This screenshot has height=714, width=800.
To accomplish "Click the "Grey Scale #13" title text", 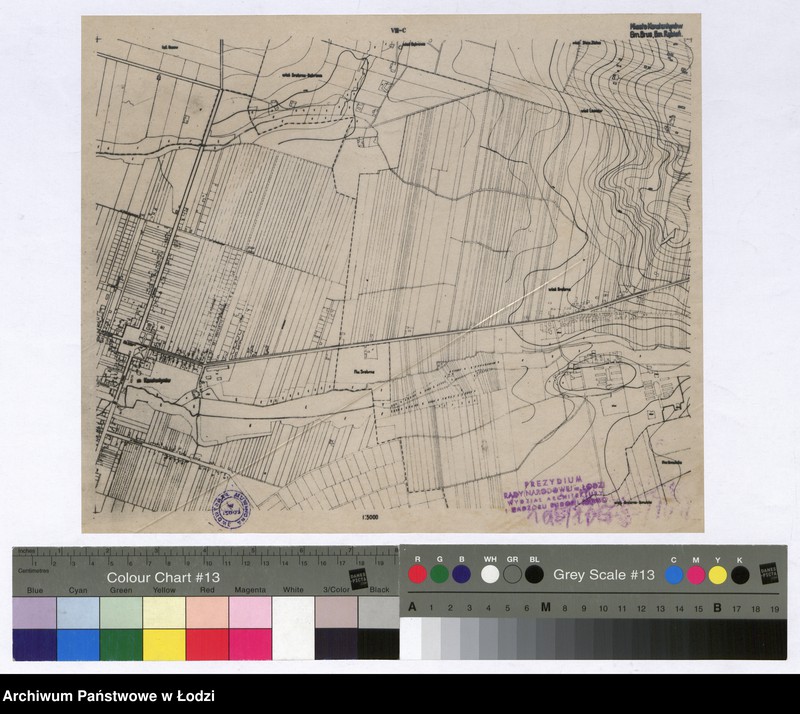I will pos(604,575).
